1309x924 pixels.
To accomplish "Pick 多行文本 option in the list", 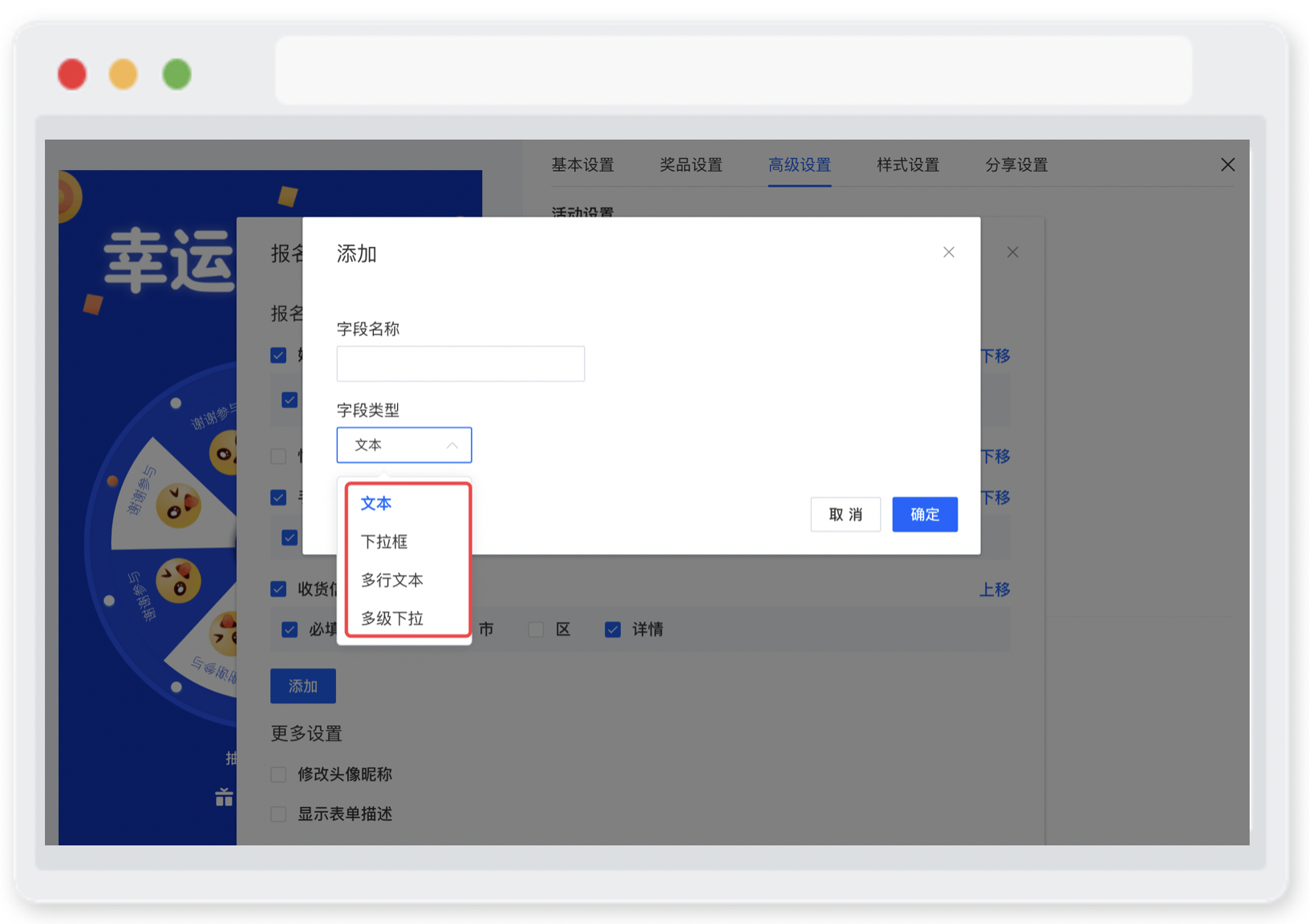I will click(x=391, y=580).
